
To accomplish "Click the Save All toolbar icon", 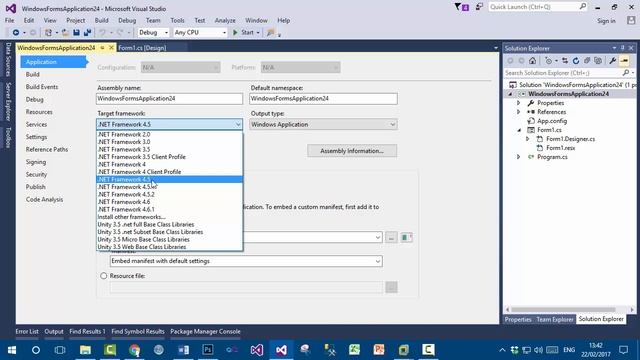I will click(x=87, y=32).
